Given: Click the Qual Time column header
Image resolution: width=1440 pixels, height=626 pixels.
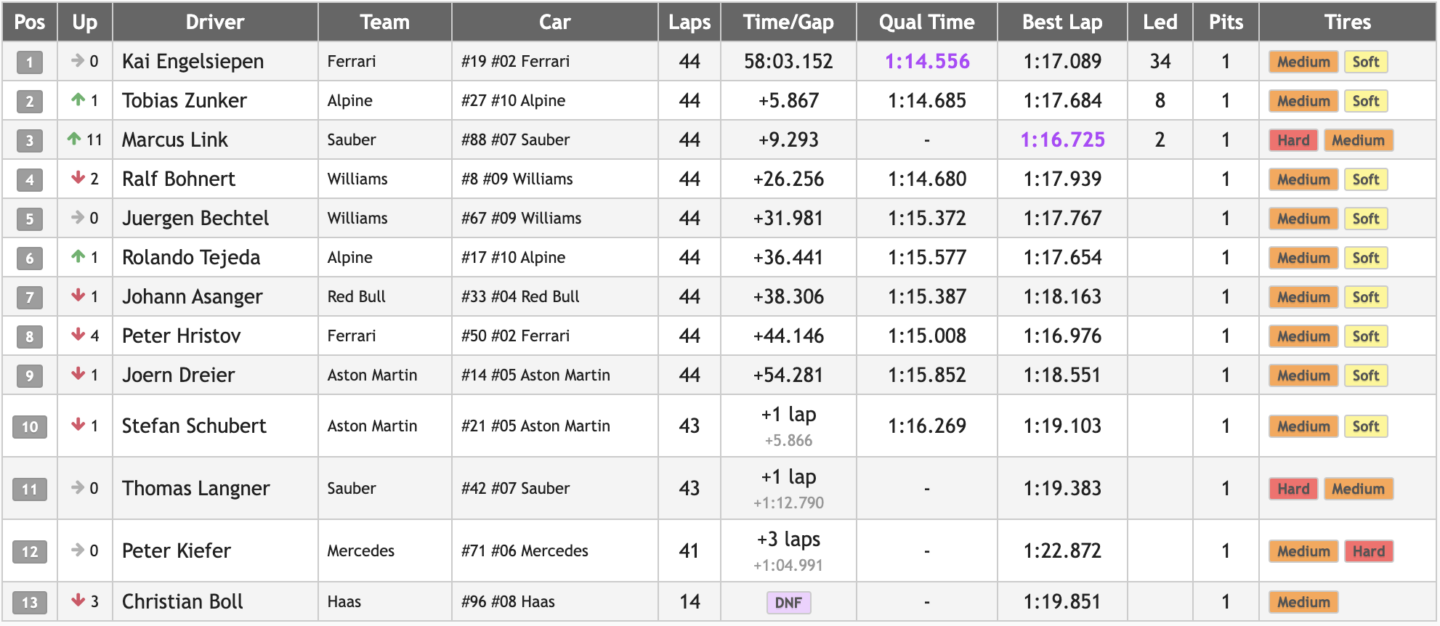Looking at the screenshot, I should [x=926, y=22].
